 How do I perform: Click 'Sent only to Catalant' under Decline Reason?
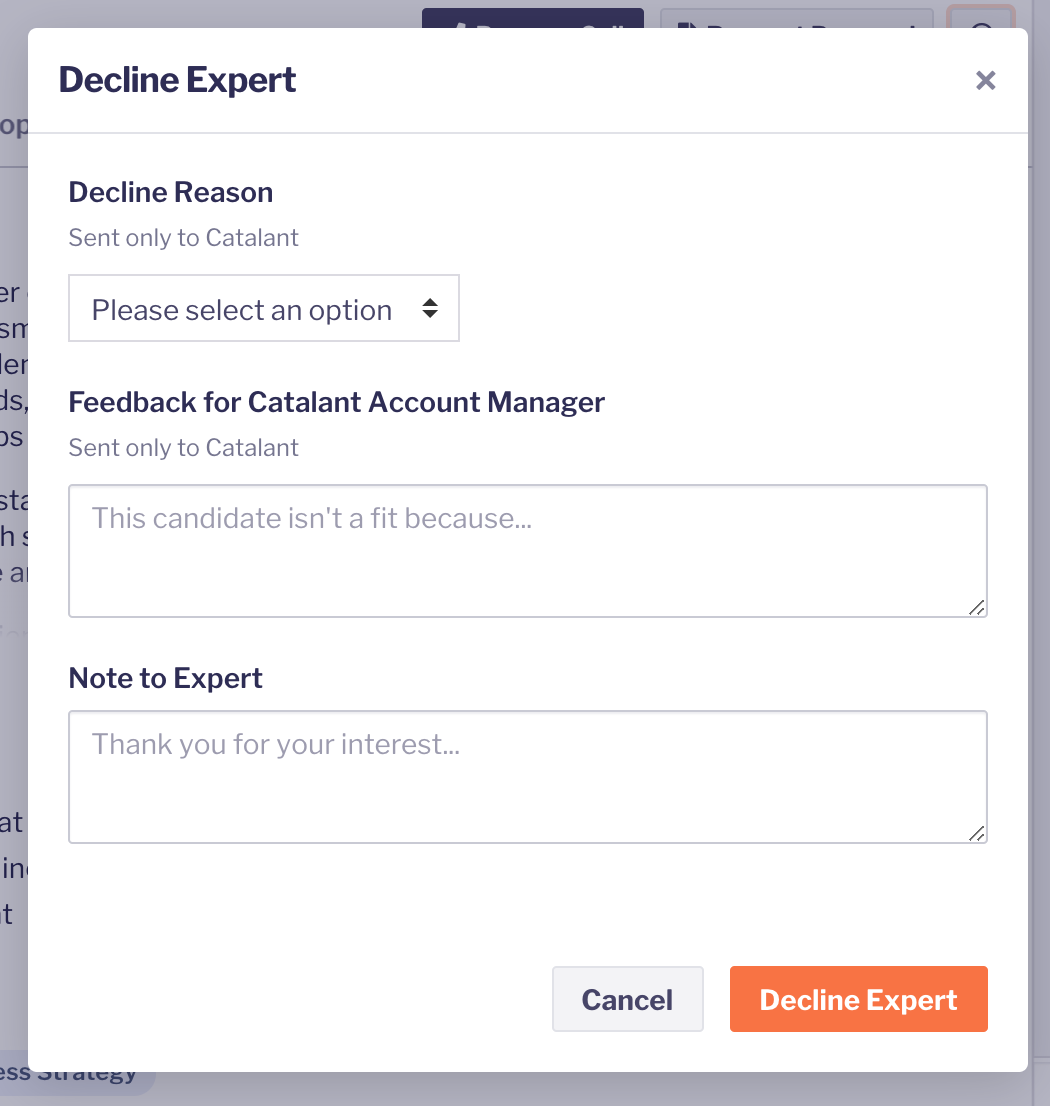pos(183,238)
